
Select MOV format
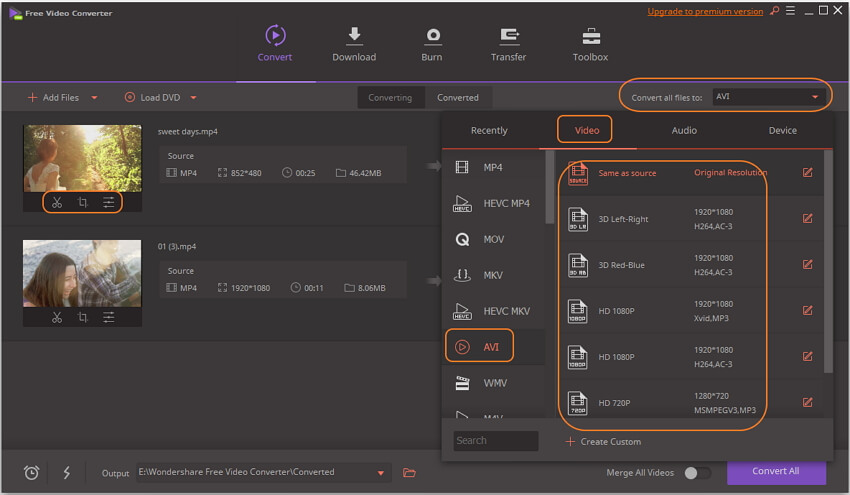493,239
